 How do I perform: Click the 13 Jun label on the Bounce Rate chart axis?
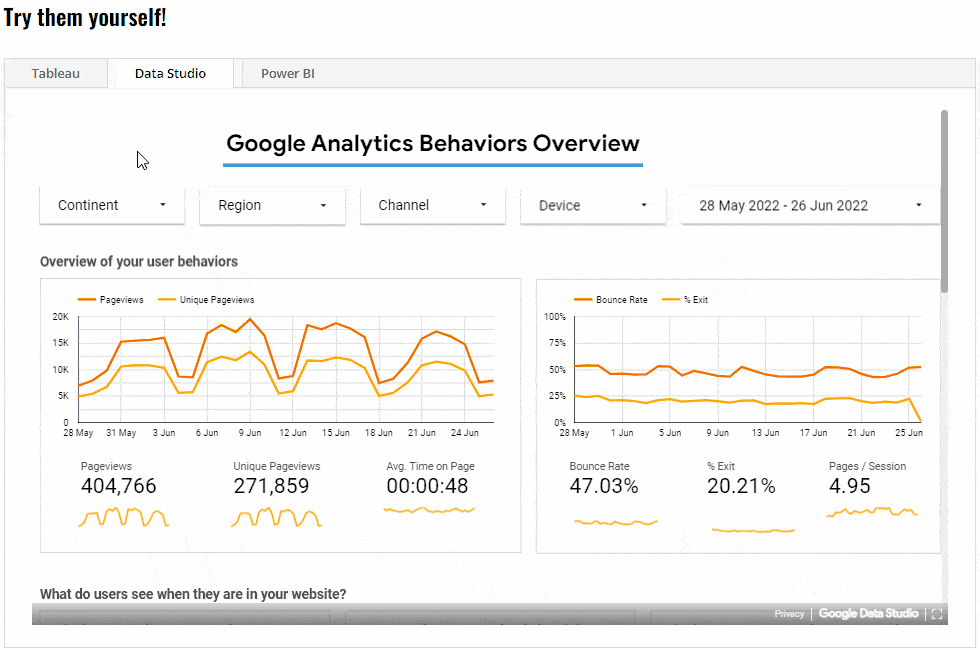765,432
